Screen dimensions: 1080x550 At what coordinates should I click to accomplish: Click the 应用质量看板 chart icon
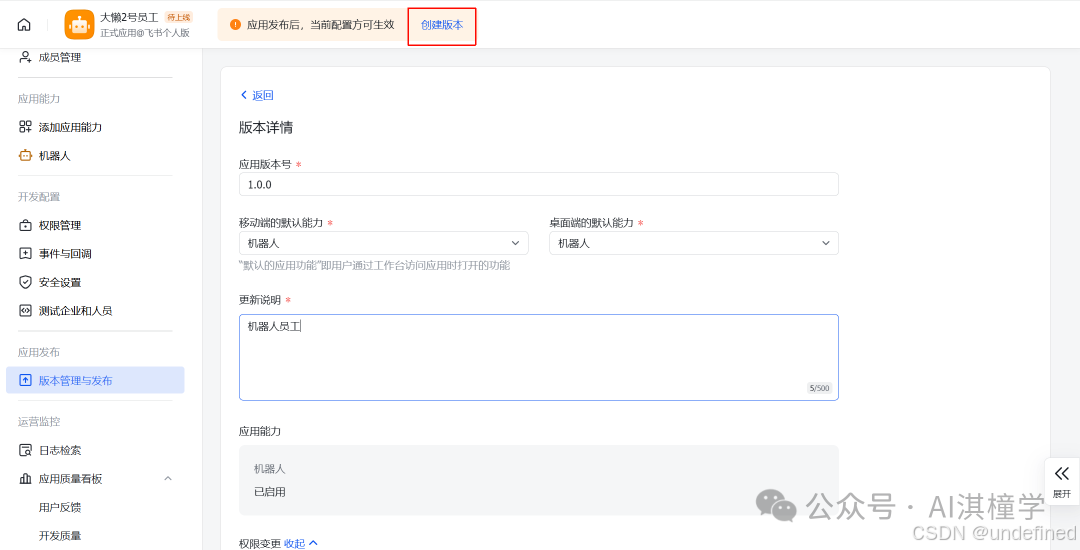(x=25, y=478)
